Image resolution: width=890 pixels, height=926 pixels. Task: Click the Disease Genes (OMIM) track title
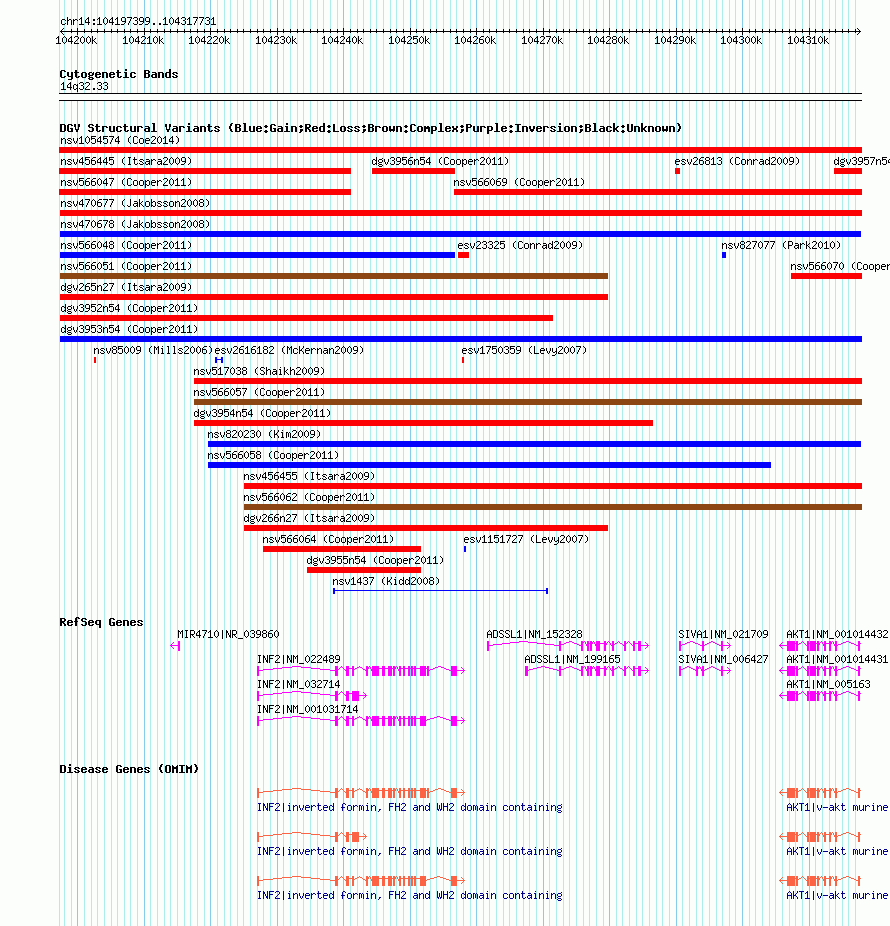(129, 770)
